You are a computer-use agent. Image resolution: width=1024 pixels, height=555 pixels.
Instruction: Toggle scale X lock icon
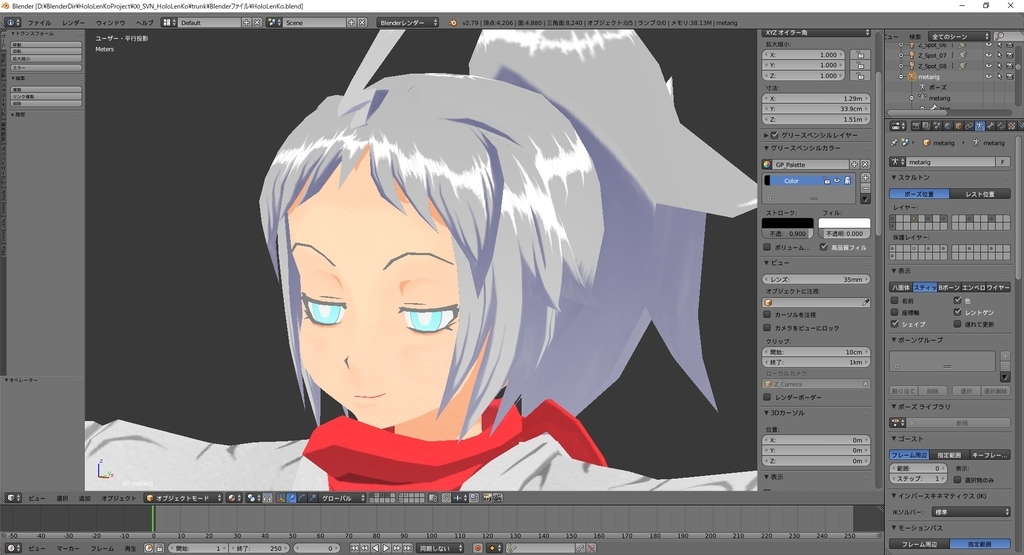(x=860, y=56)
